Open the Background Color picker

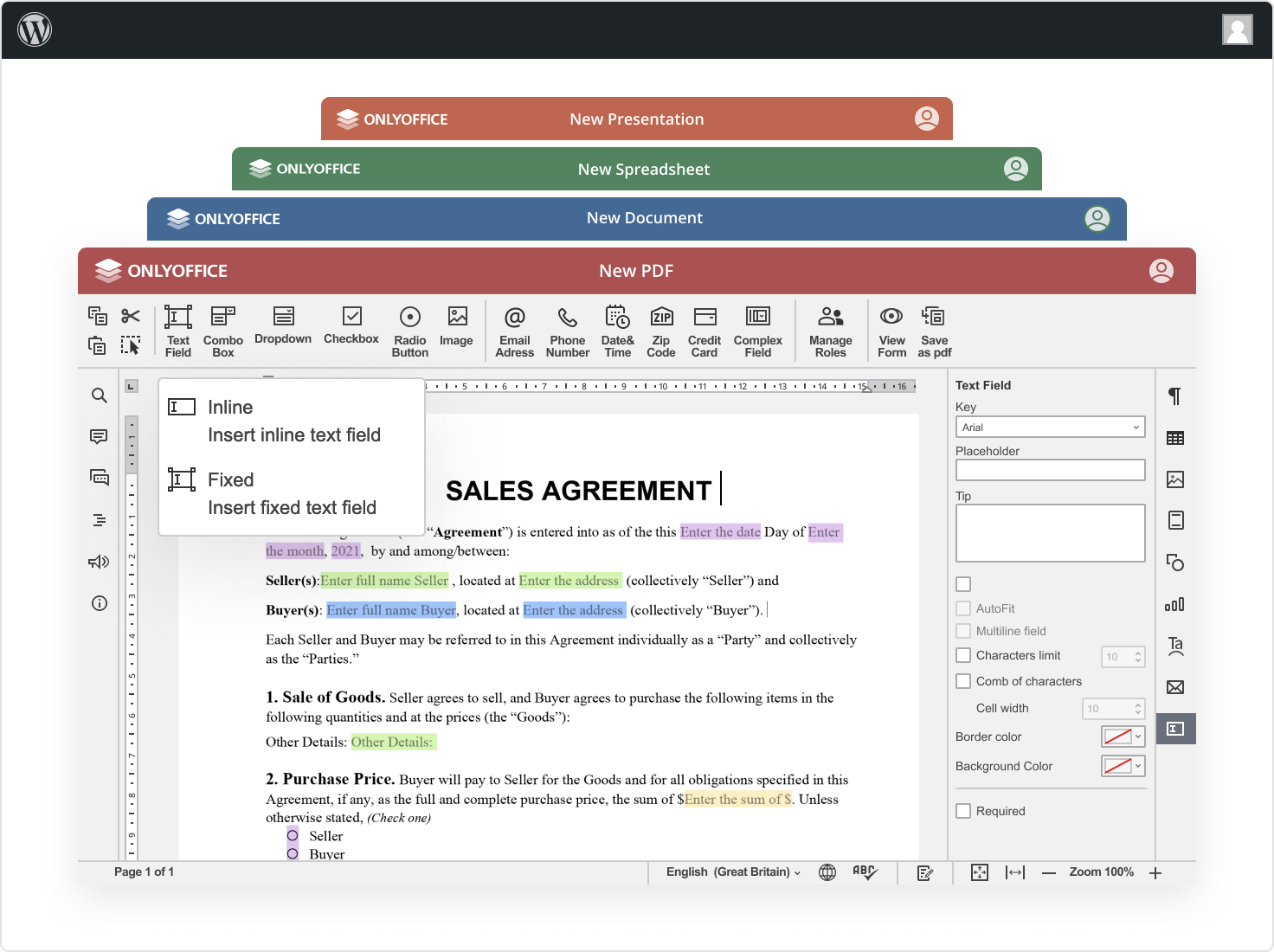click(1123, 766)
